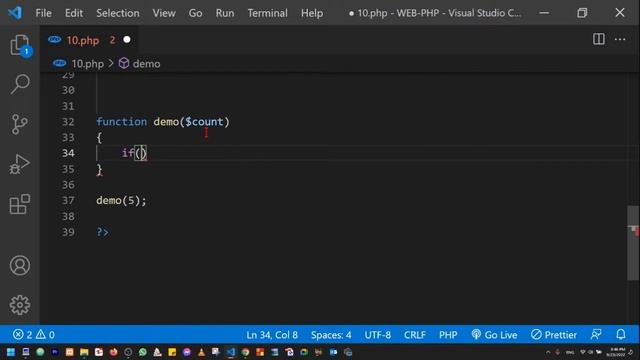Click Ln 34, Col 8 cursor position
Screen dimensions: 640x360
click(x=272, y=335)
